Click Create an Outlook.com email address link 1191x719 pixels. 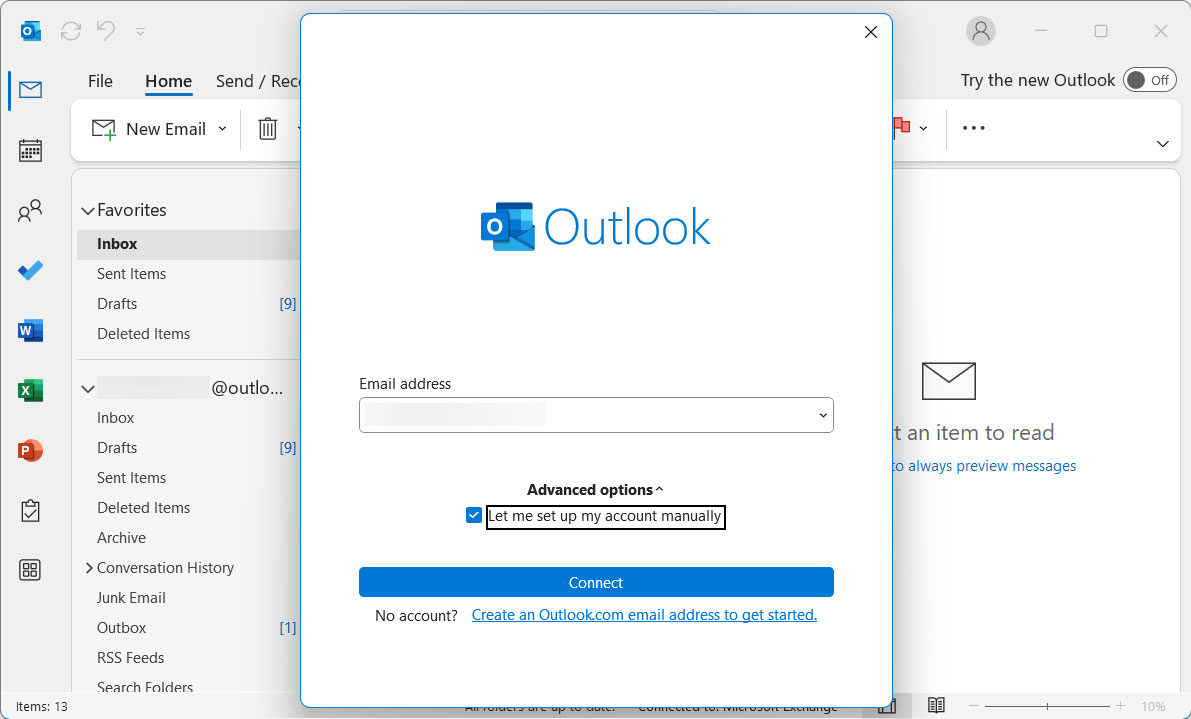pyautogui.click(x=644, y=615)
